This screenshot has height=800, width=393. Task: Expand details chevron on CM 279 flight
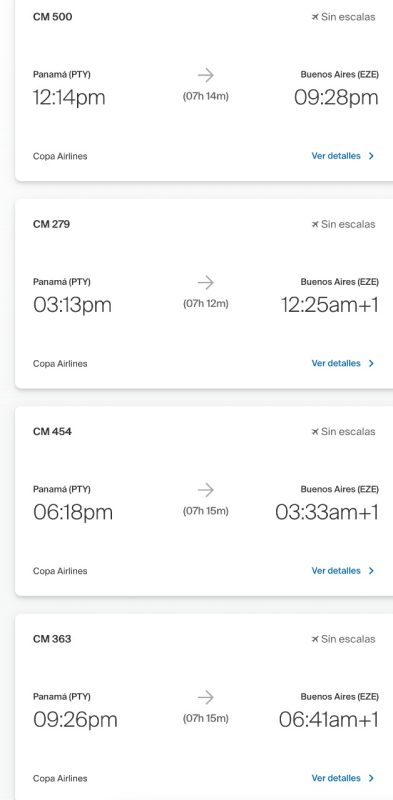coord(371,363)
